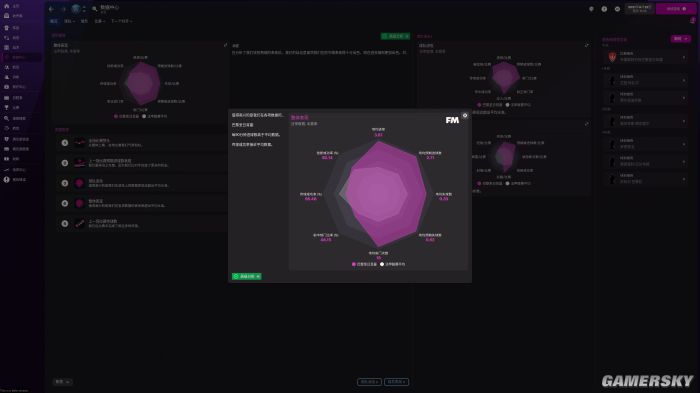This screenshot has width=700, height=393.
Task: Click the search magnifier in the top bar
Action: coord(94,8)
